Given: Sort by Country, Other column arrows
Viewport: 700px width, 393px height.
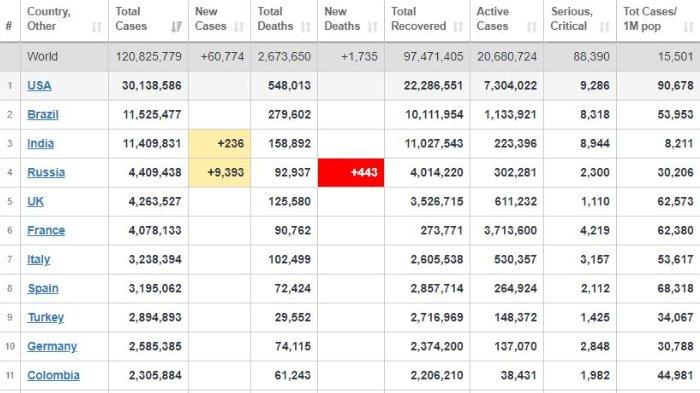Looking at the screenshot, I should [96, 27].
